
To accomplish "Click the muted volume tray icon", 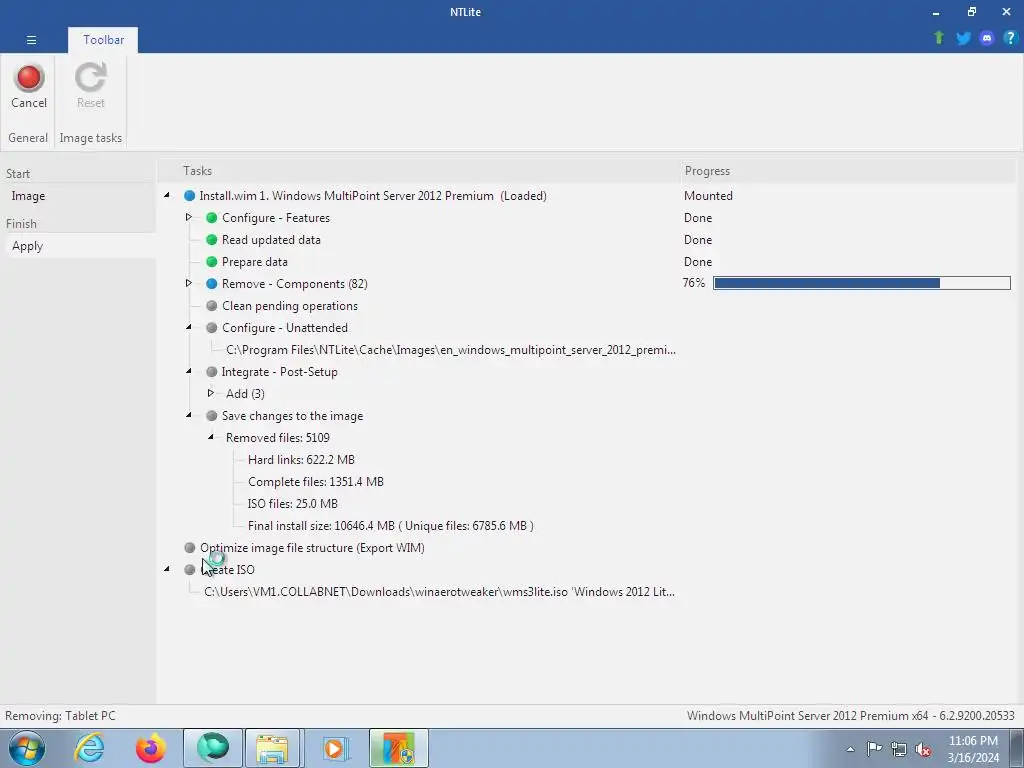I will [923, 749].
